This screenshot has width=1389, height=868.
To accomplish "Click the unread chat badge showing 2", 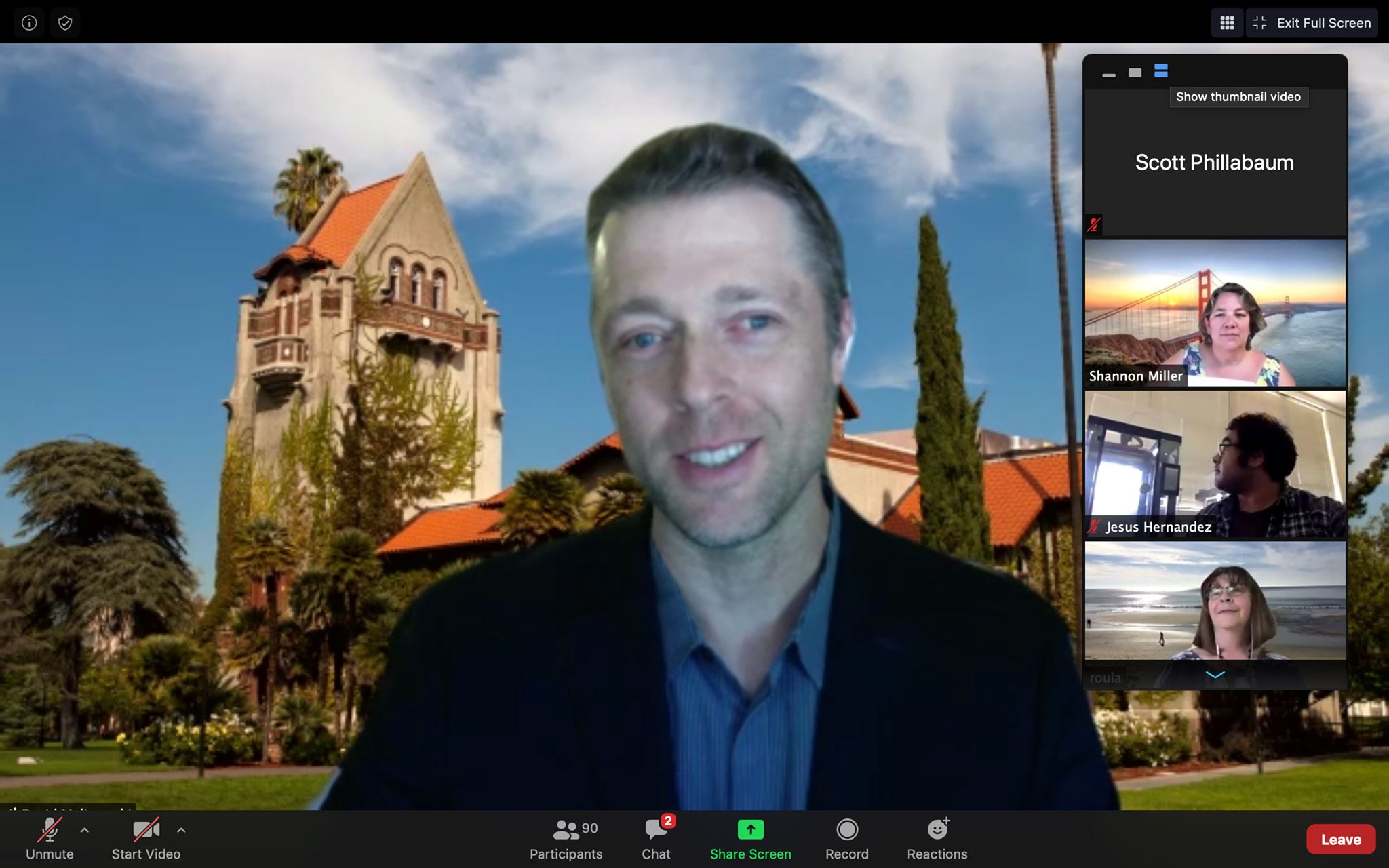I will [x=668, y=821].
